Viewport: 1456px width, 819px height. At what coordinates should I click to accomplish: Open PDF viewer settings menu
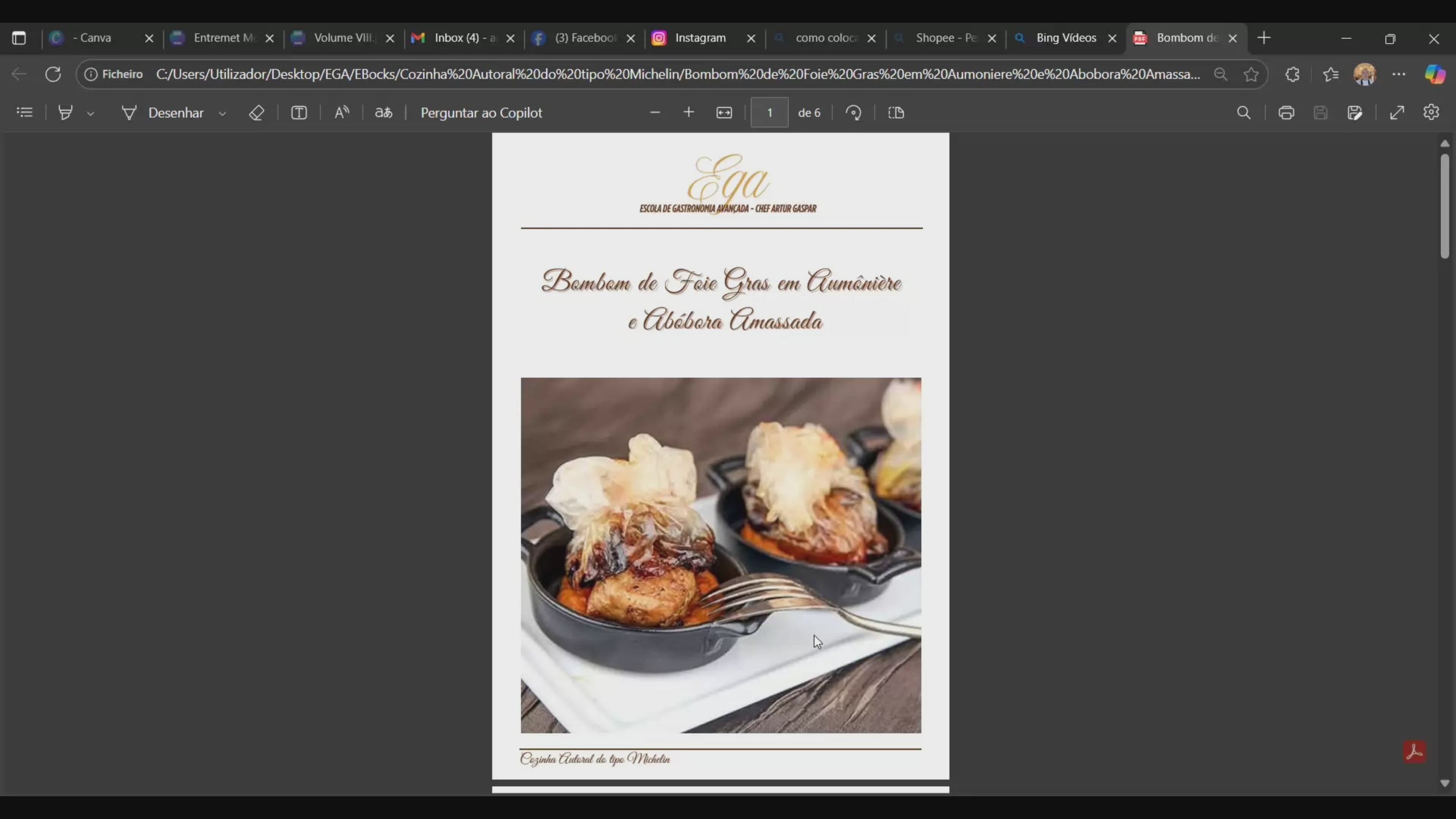(x=1431, y=112)
